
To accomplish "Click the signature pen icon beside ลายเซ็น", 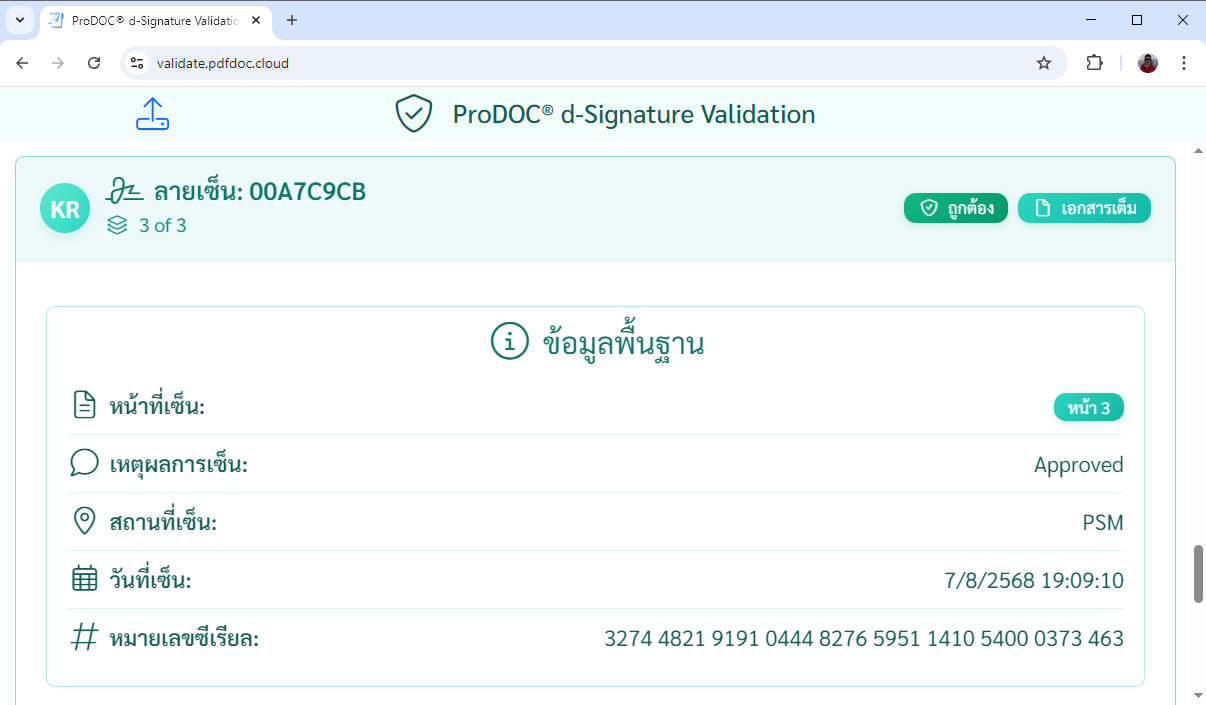I will coord(123,190).
